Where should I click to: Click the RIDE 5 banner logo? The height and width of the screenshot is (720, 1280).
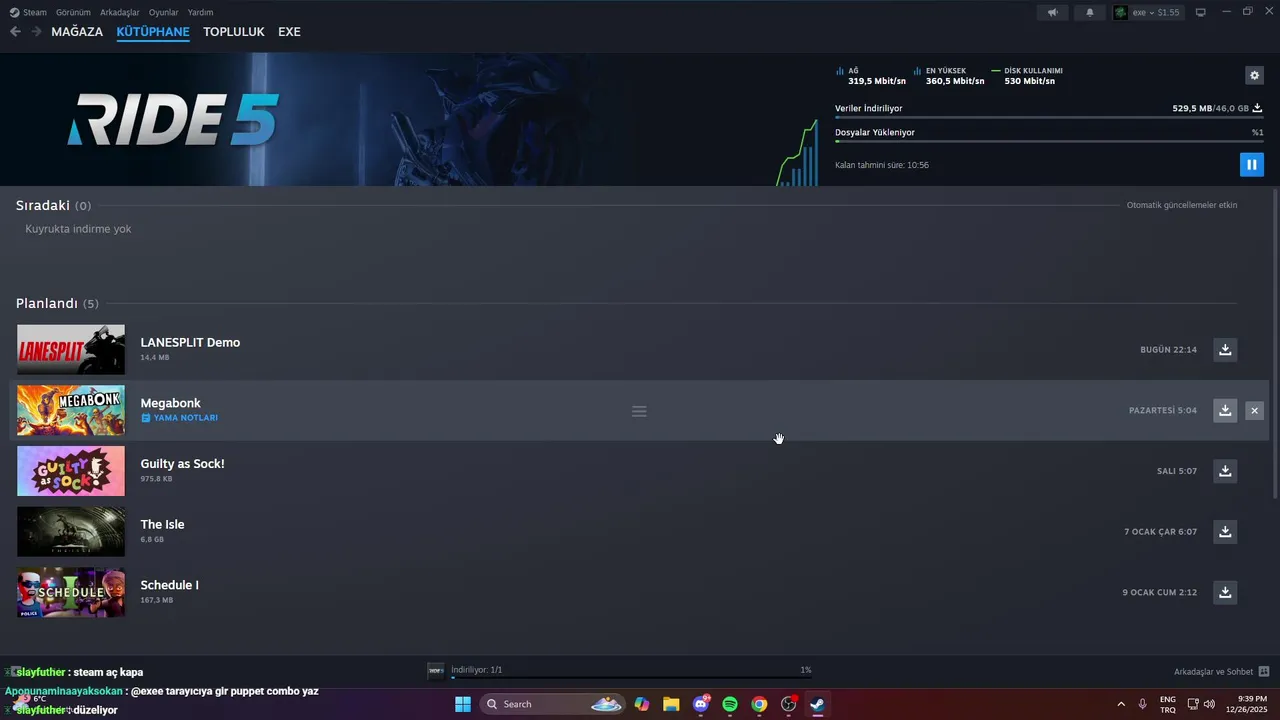pos(173,119)
